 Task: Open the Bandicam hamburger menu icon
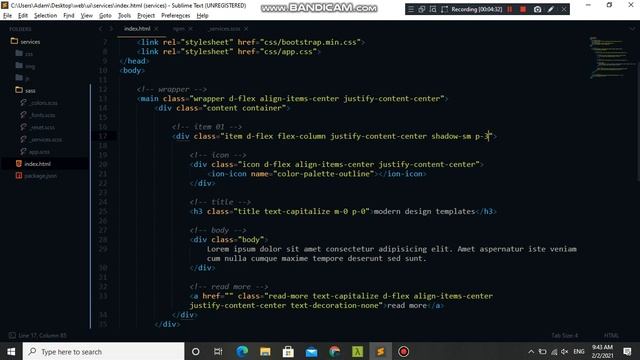pyautogui.click(x=411, y=9)
